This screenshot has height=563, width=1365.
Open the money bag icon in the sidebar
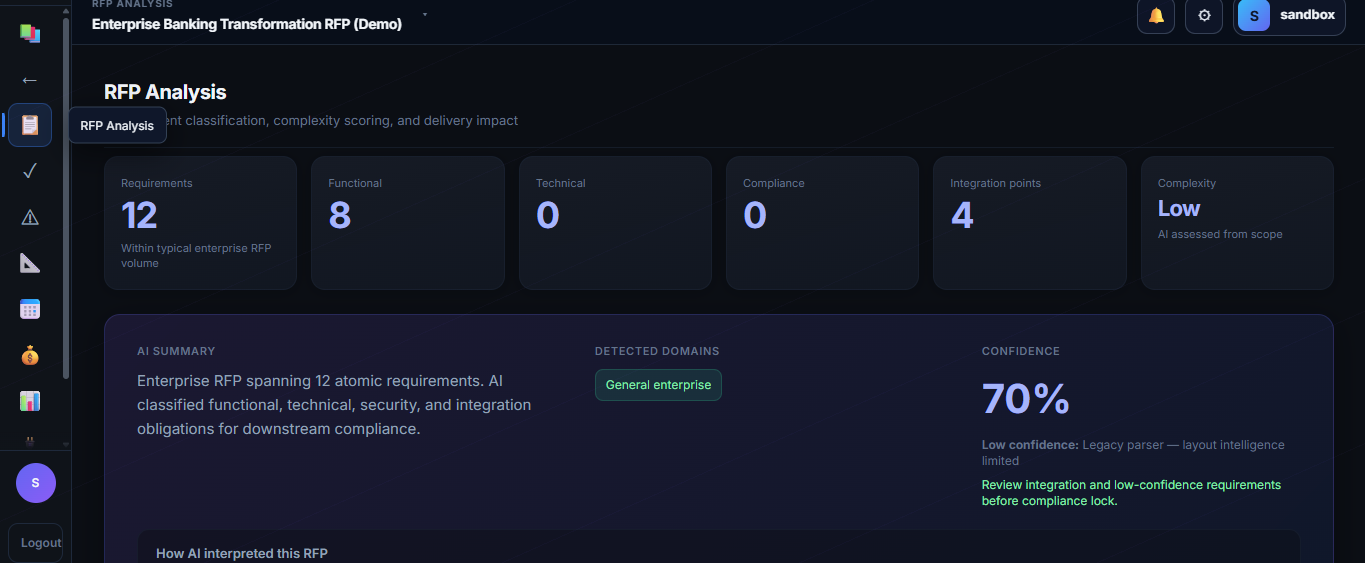point(30,355)
